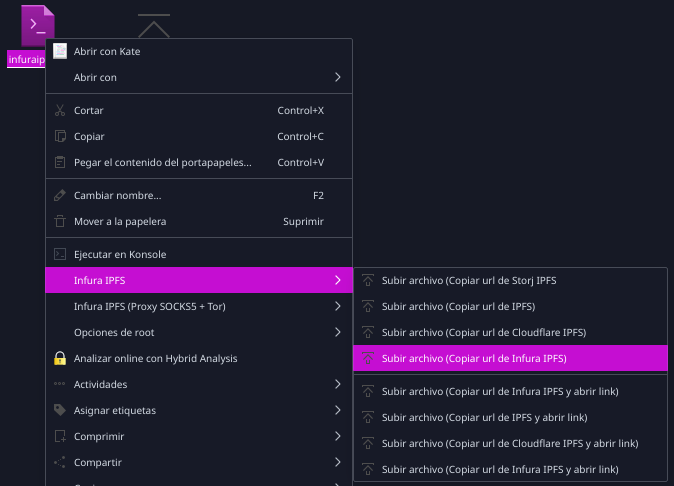Expand the Comprimir submenu arrow
The height and width of the screenshot is (486, 674).
coord(338,437)
